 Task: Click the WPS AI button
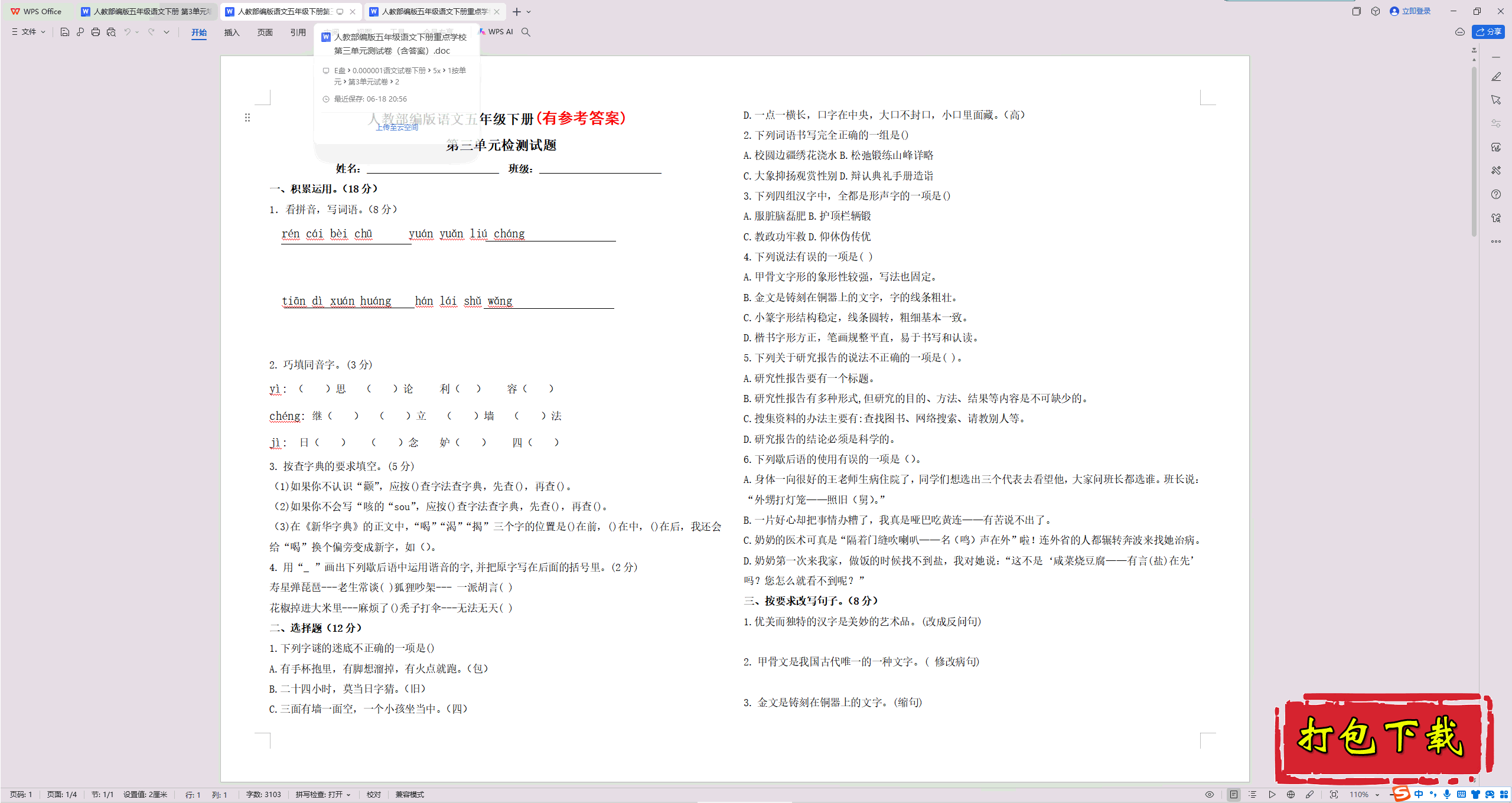pos(496,32)
